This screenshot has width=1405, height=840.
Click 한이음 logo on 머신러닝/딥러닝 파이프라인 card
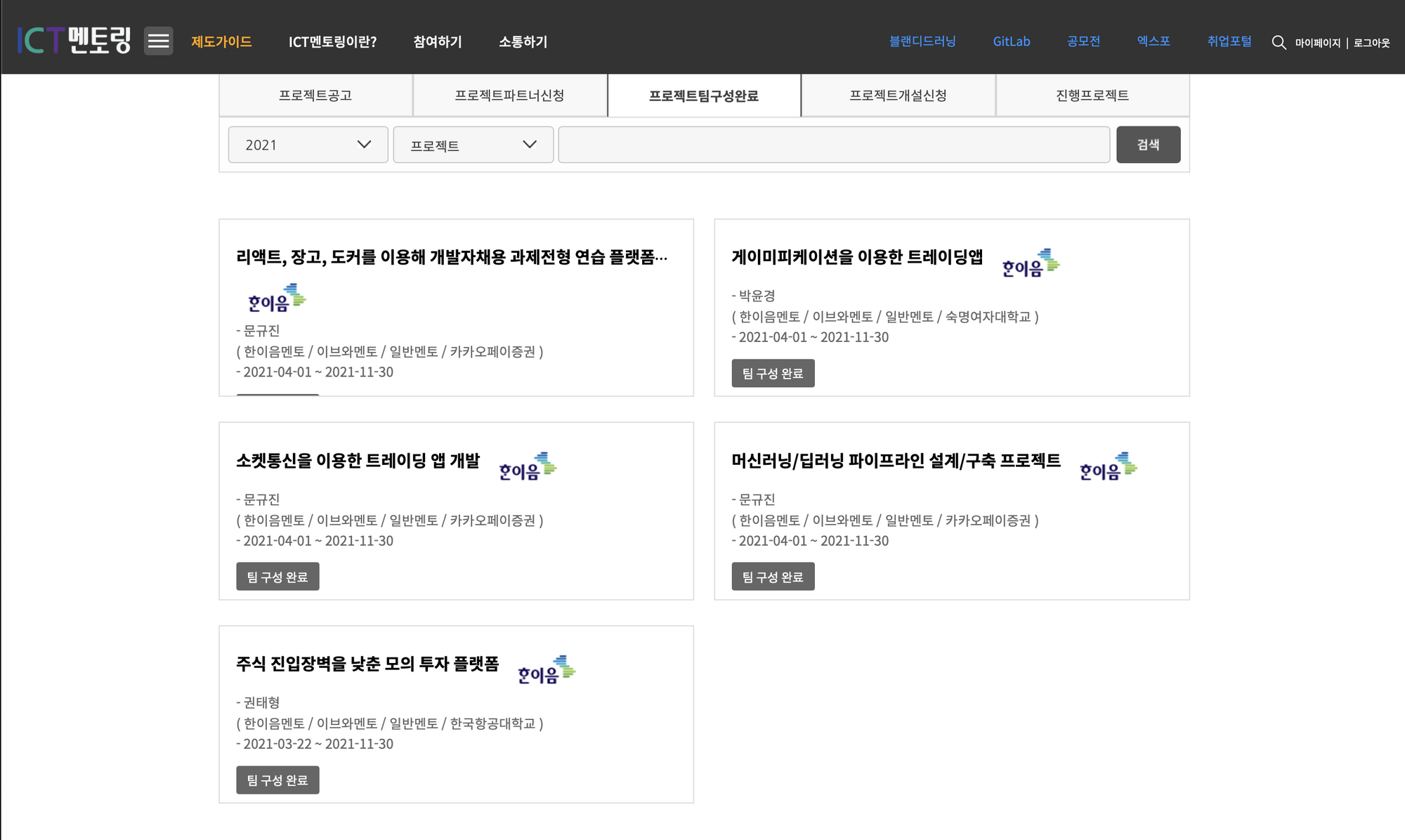click(1108, 466)
